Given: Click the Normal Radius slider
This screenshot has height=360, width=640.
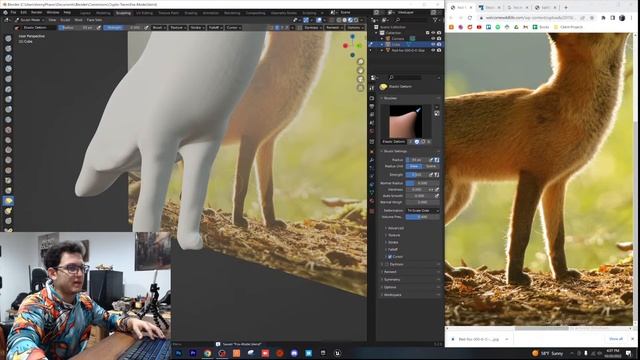Looking at the screenshot, I should [x=422, y=183].
